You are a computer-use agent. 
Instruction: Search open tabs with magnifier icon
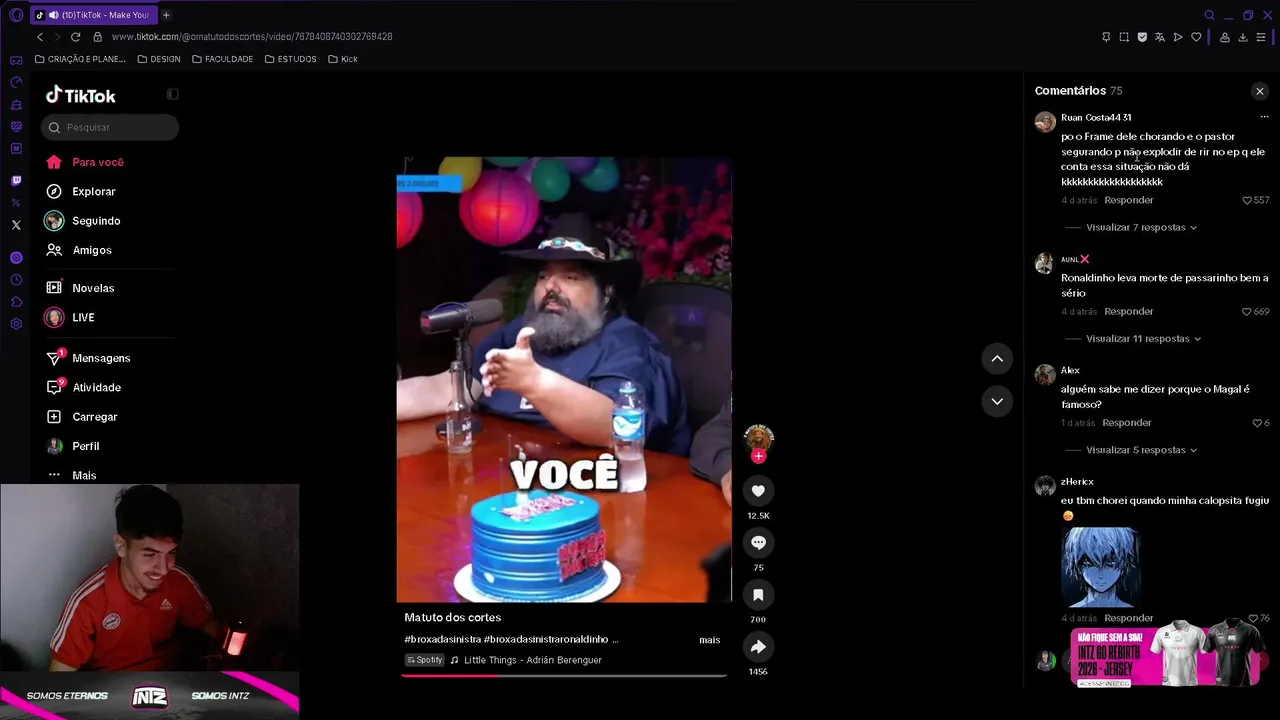tap(1209, 15)
